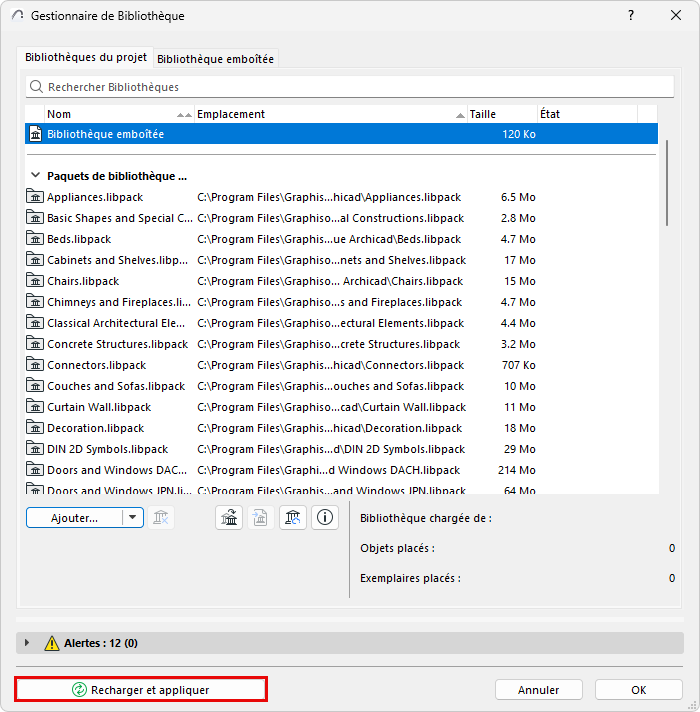Viewport: 700px width, 712px height.
Task: Select the Bibliothèque emboîtée row in the list
Action: 341,134
